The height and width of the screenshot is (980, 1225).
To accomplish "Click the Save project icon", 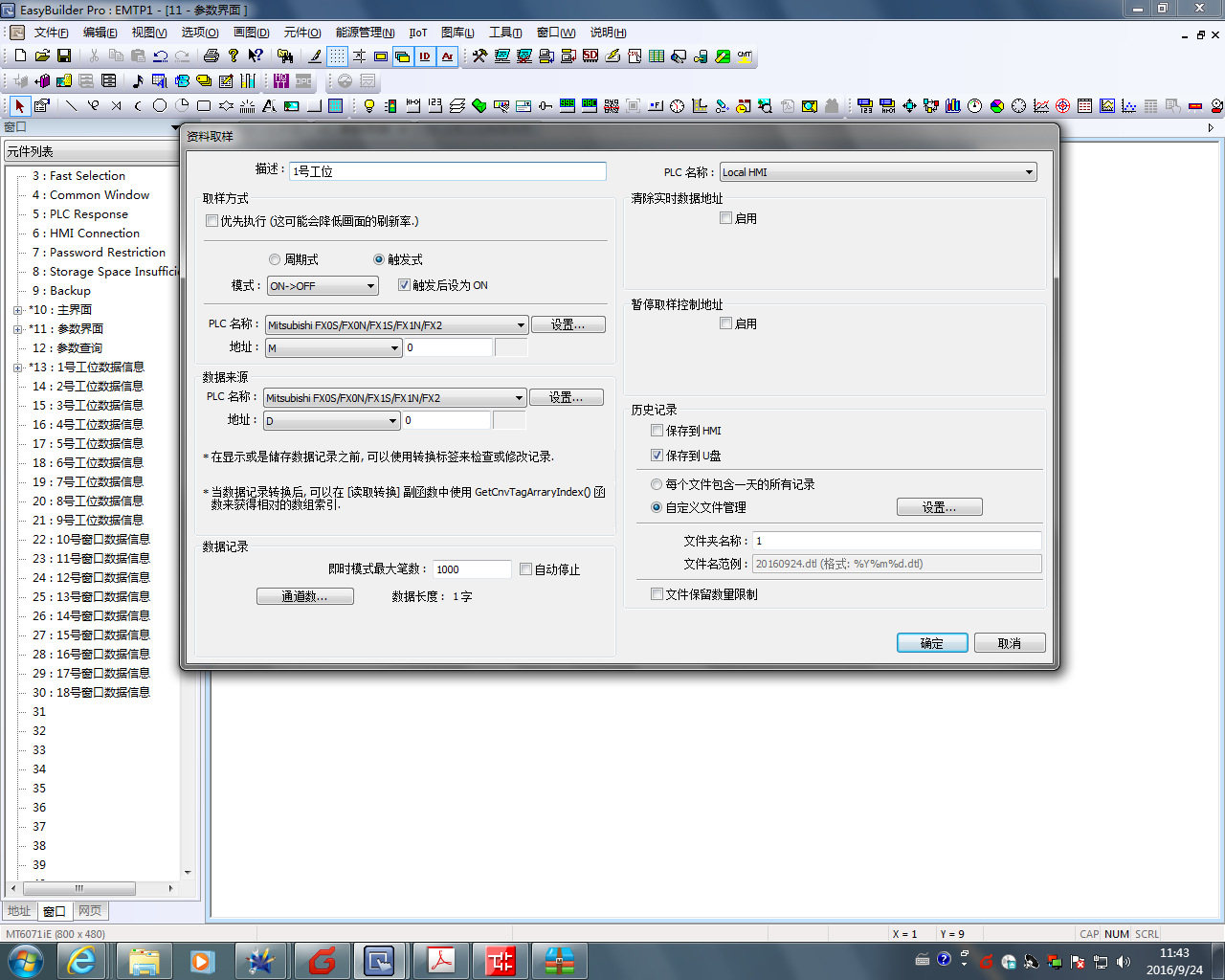I will 64,56.
